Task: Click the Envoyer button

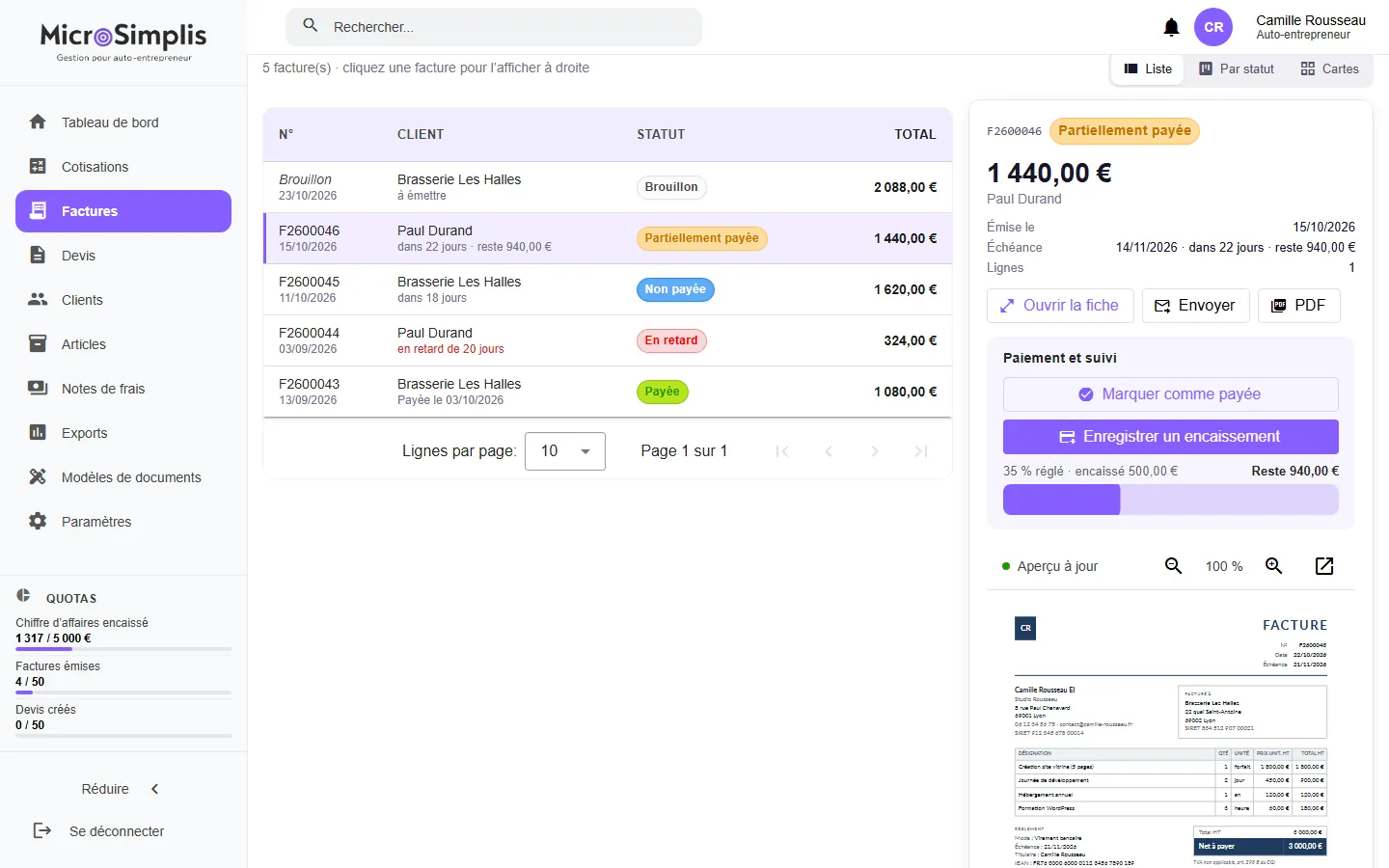Action: click(x=1196, y=306)
